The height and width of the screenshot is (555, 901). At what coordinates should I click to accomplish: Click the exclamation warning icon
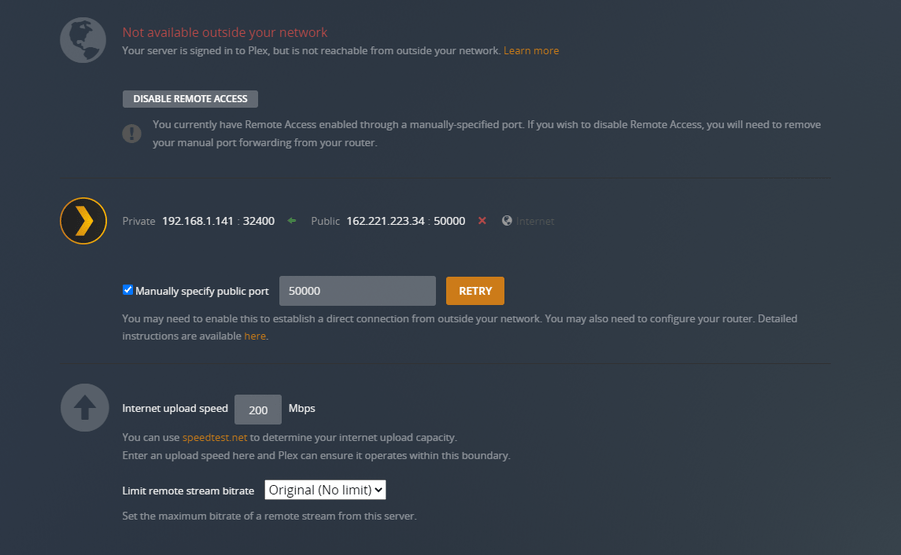[x=132, y=133]
